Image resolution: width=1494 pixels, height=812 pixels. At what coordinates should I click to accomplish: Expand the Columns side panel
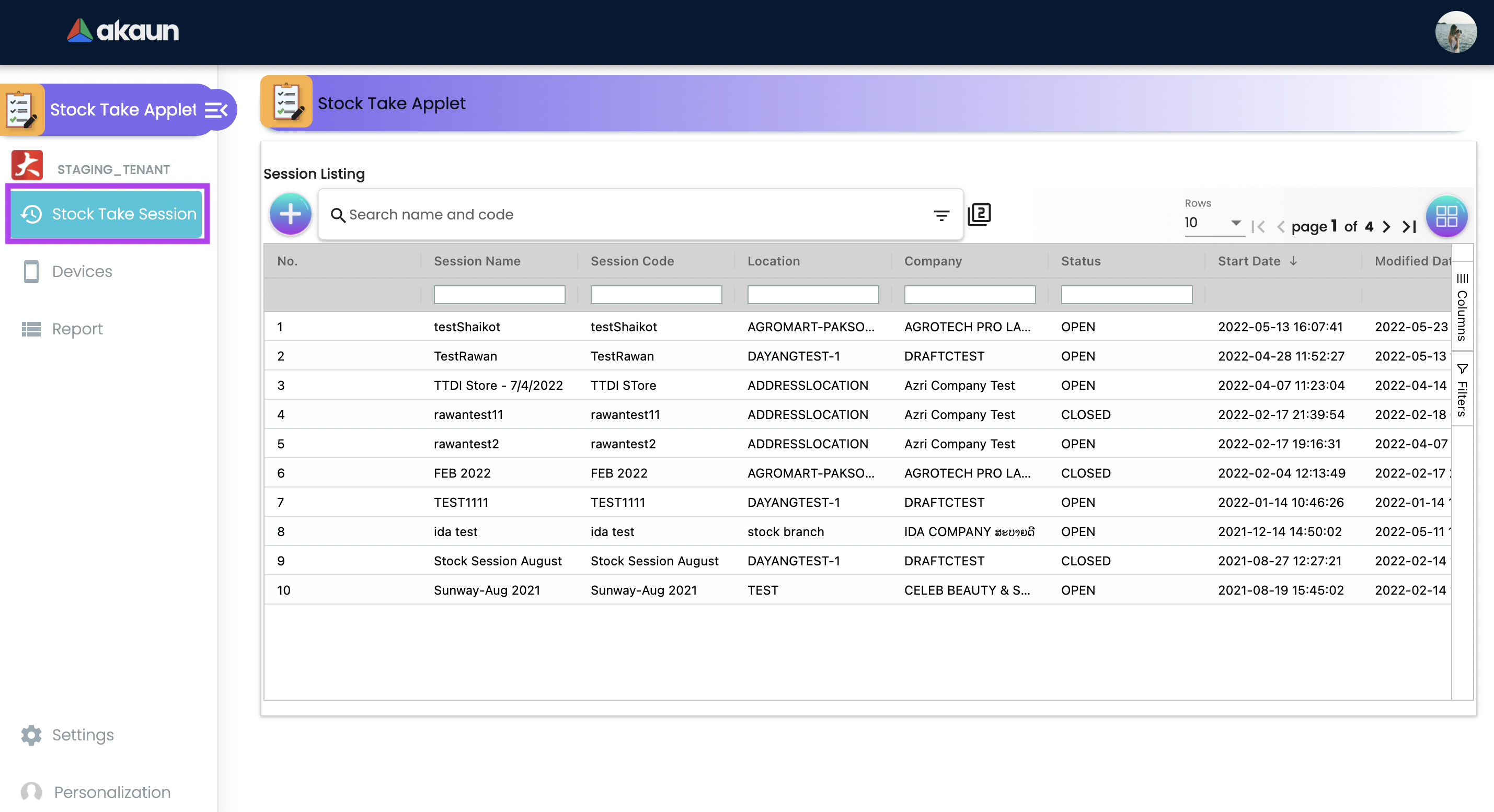point(1462,307)
